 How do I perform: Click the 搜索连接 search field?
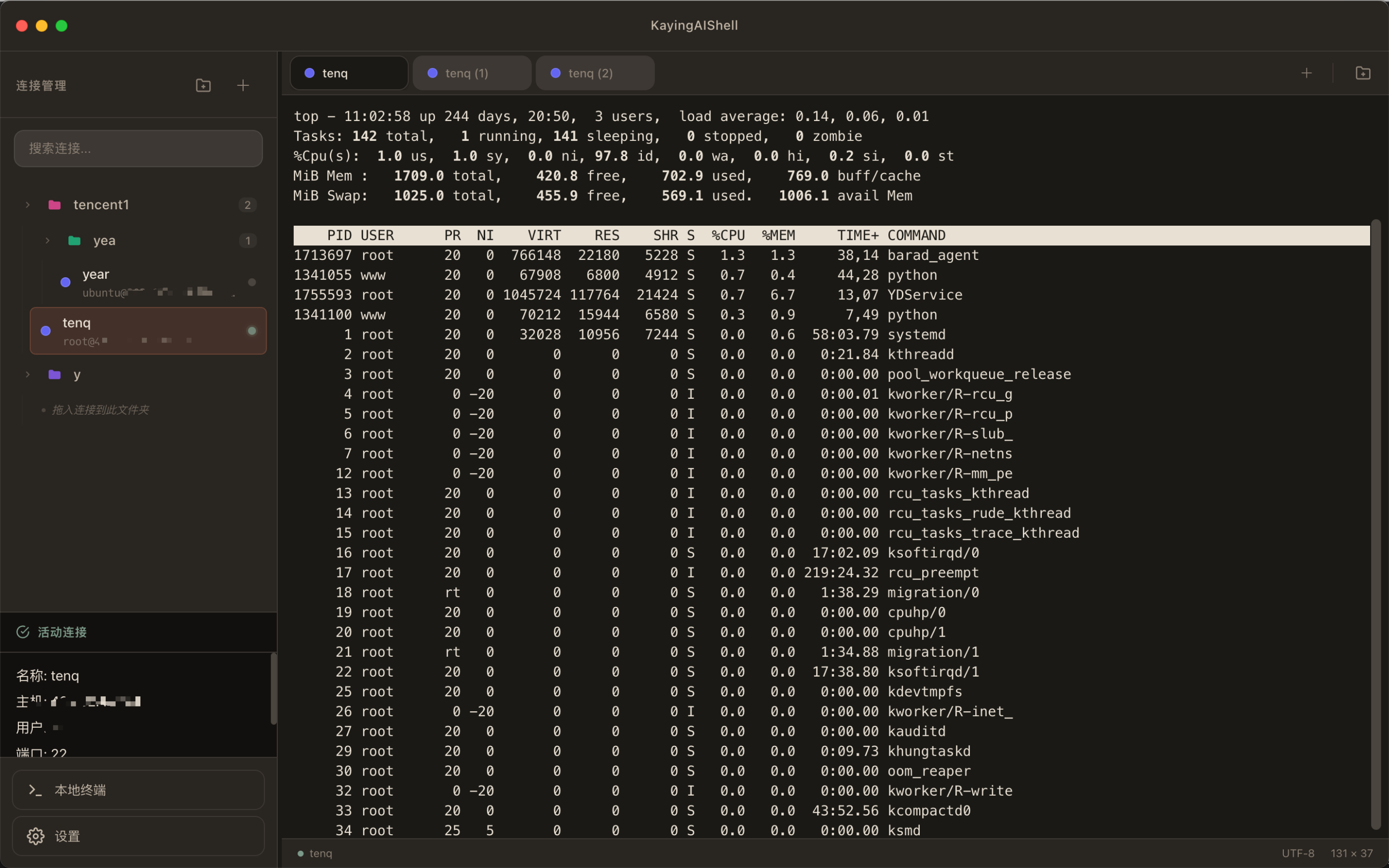(138, 148)
